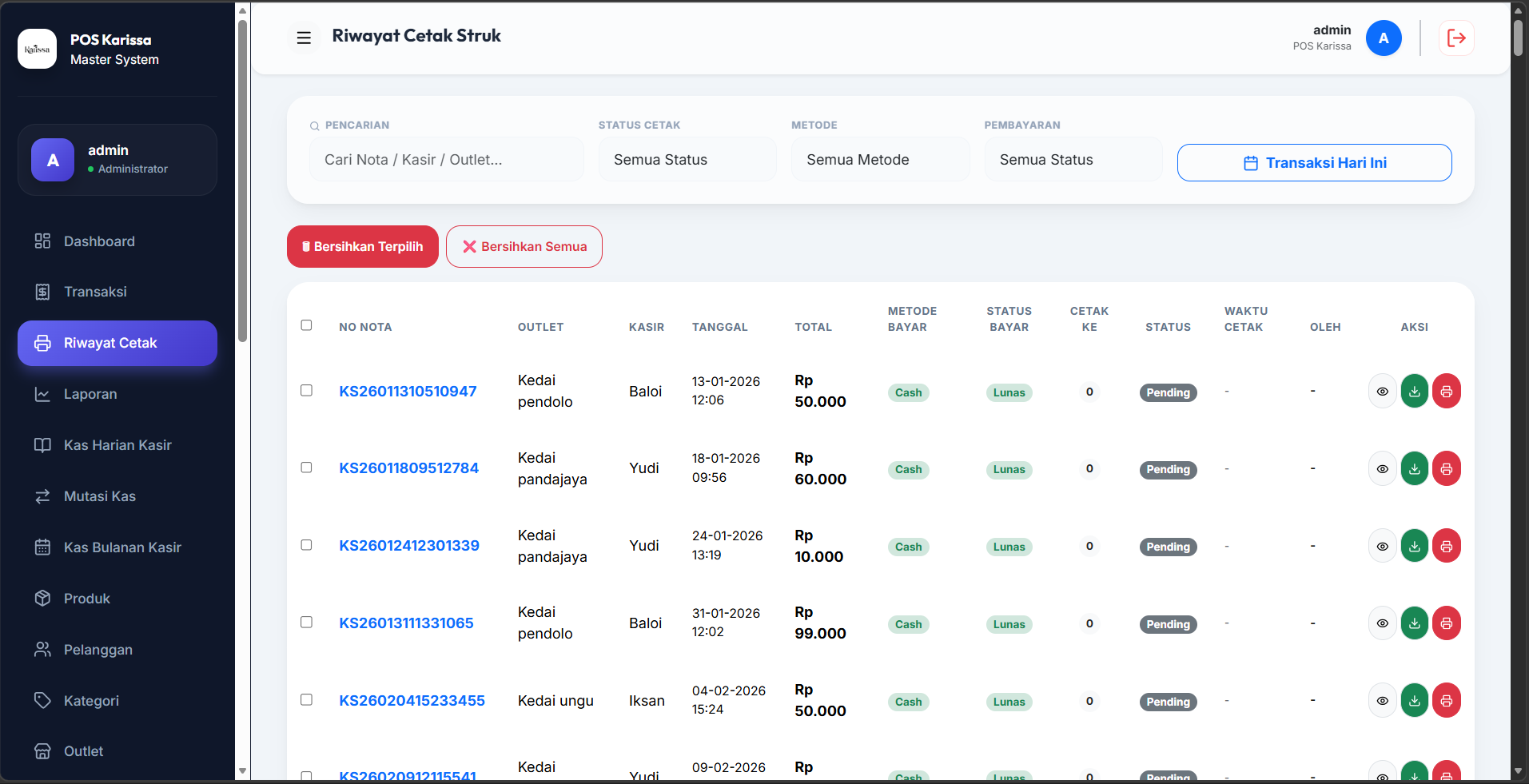This screenshot has width=1529, height=784.
Task: Tick checkbox for row KS26011809512784
Action: [x=306, y=467]
